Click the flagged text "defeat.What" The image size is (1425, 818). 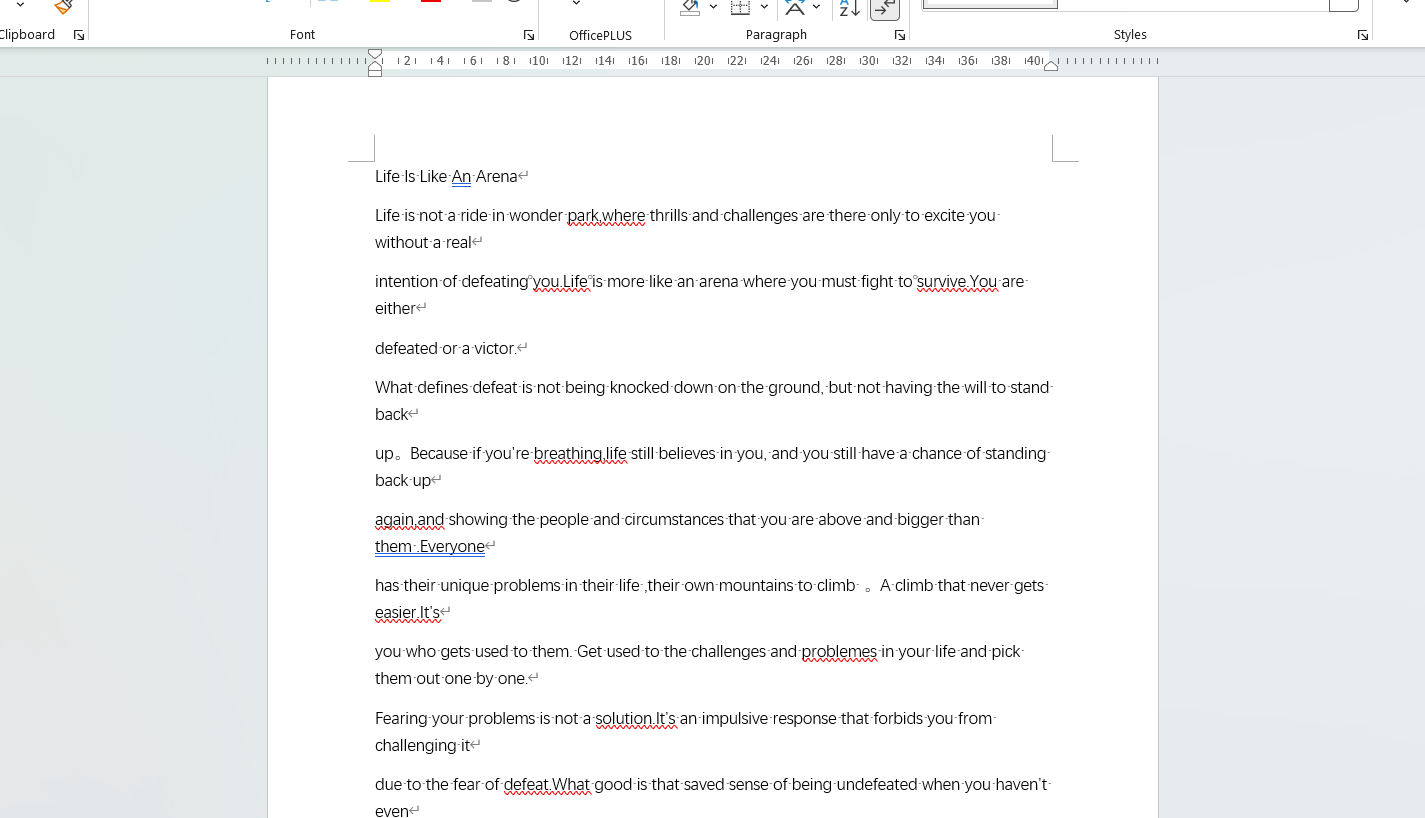[x=547, y=785]
